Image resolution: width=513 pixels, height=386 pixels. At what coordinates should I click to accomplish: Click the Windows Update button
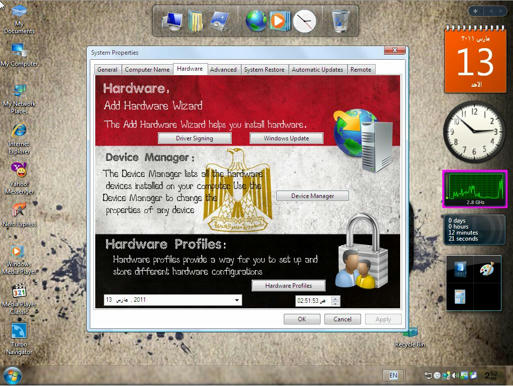286,138
